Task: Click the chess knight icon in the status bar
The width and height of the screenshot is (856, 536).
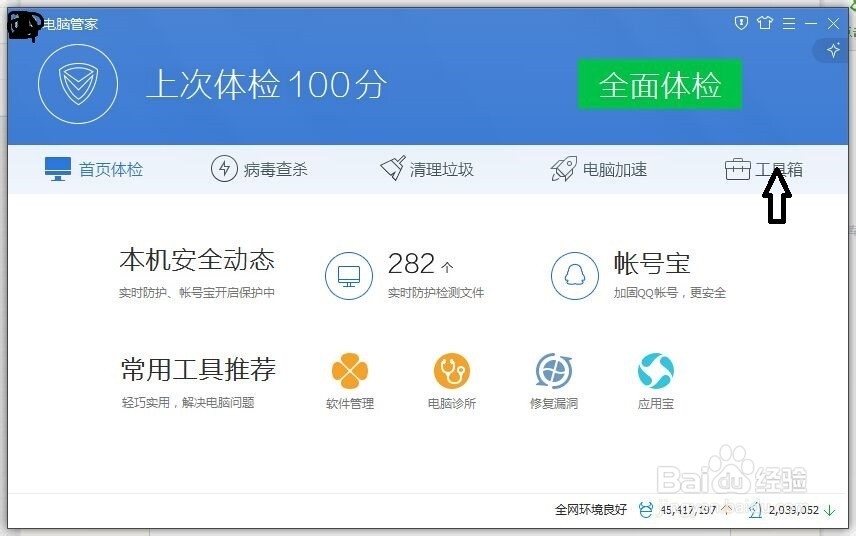Action: click(756, 510)
